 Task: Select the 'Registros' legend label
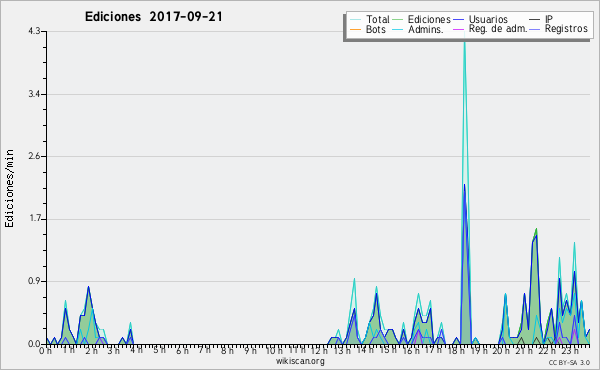point(566,29)
